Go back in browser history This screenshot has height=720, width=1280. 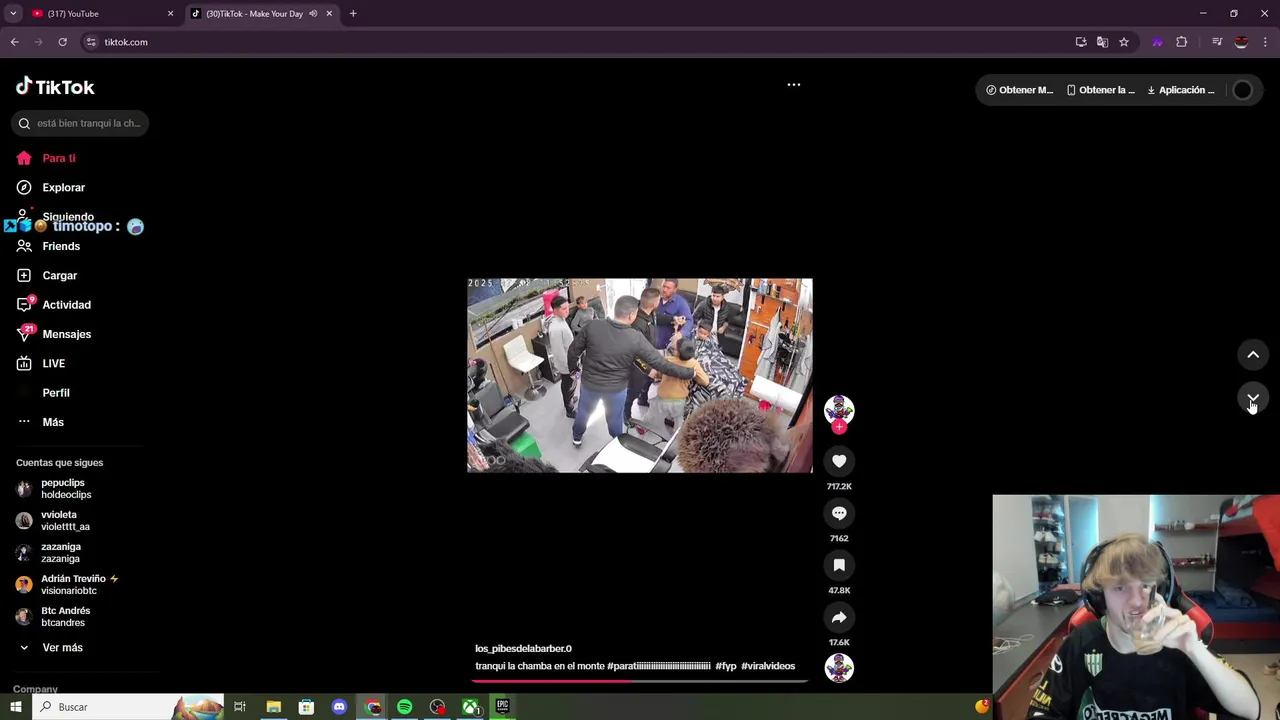click(x=14, y=42)
